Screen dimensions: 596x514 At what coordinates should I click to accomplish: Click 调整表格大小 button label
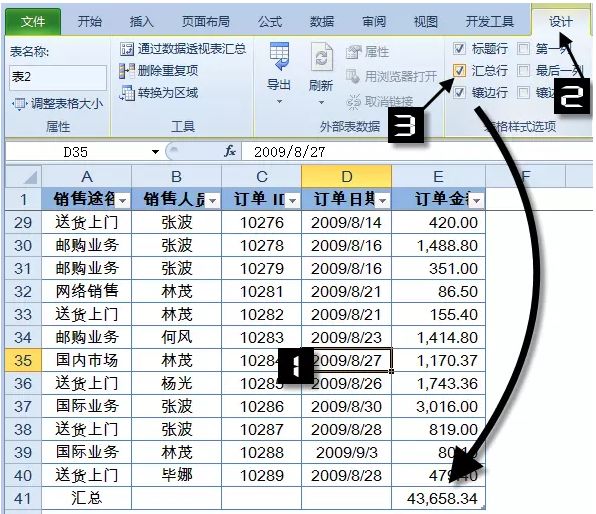coord(67,104)
